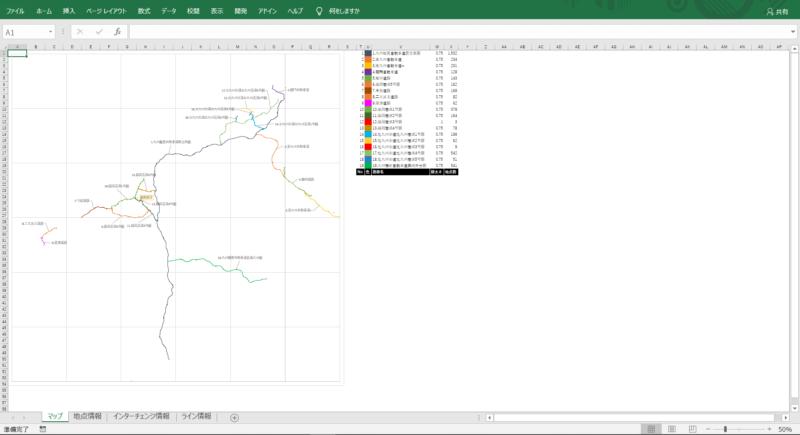
Task: Switch to Page Break Preview icon
Action: pyautogui.click(x=692, y=429)
